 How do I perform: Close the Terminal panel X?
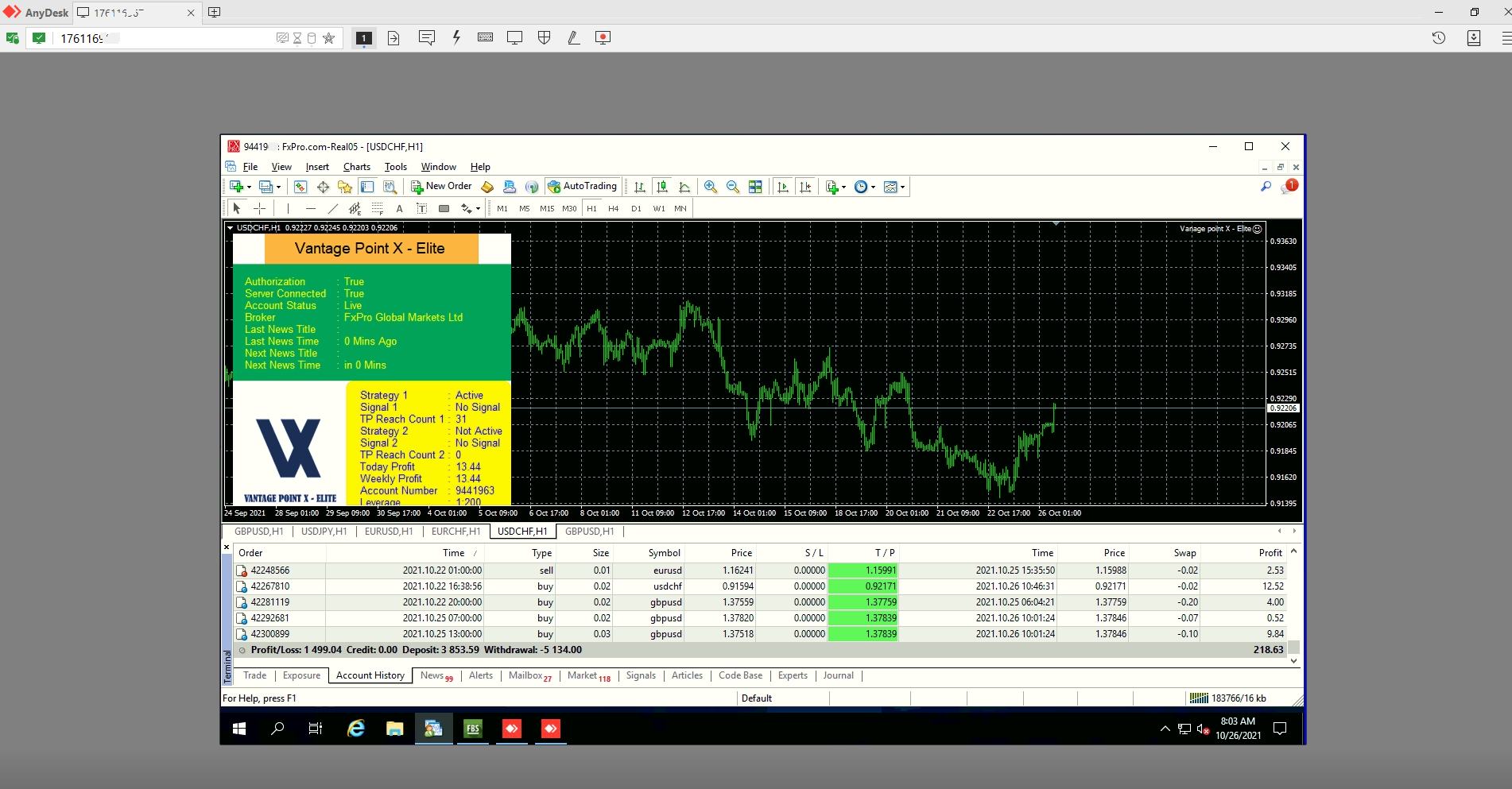click(227, 547)
